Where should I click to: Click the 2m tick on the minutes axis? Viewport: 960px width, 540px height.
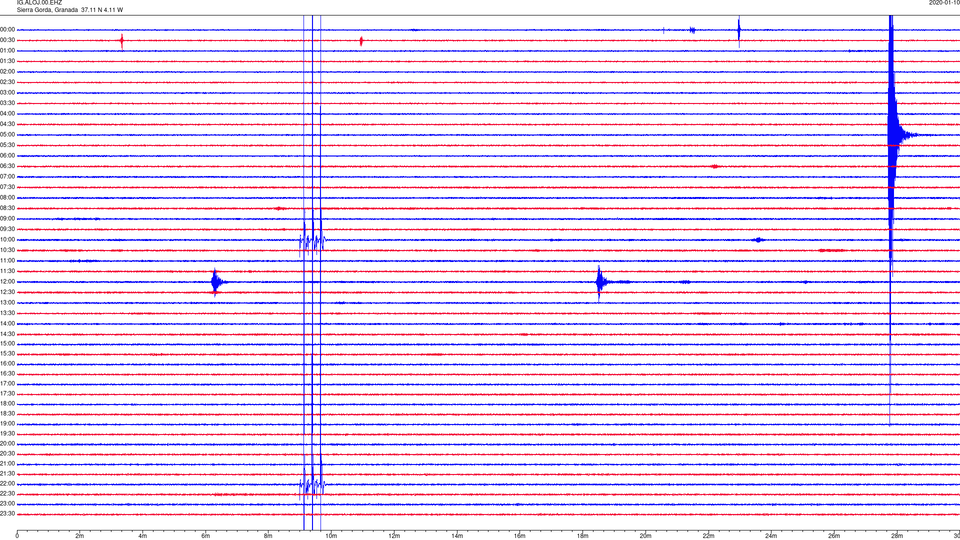coord(80,536)
